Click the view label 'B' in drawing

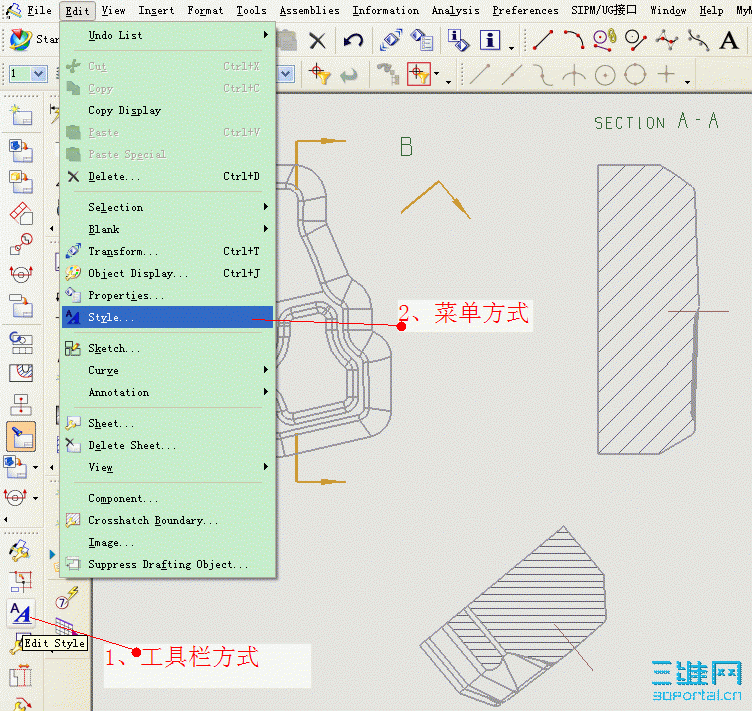[406, 147]
